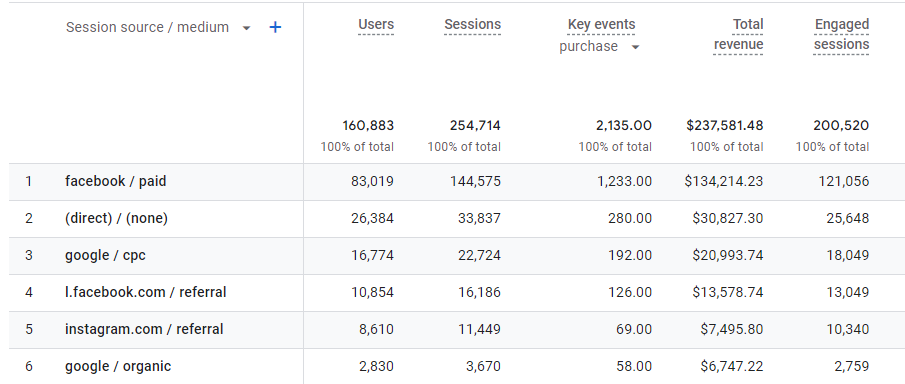
Task: Click the 16,774 users cell for google / cpc
Action: [373, 255]
